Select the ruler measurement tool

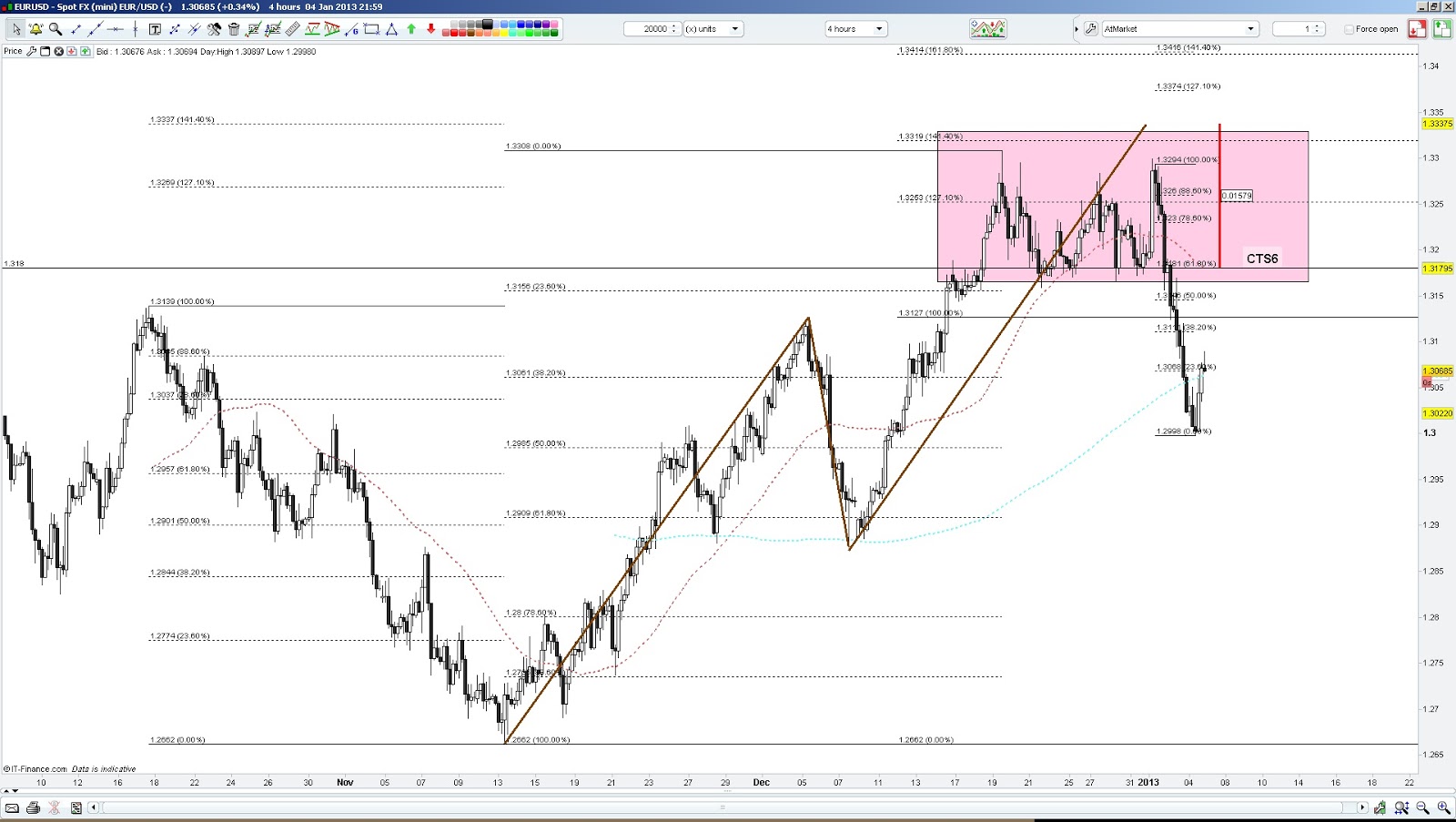pyautogui.click(x=292, y=29)
